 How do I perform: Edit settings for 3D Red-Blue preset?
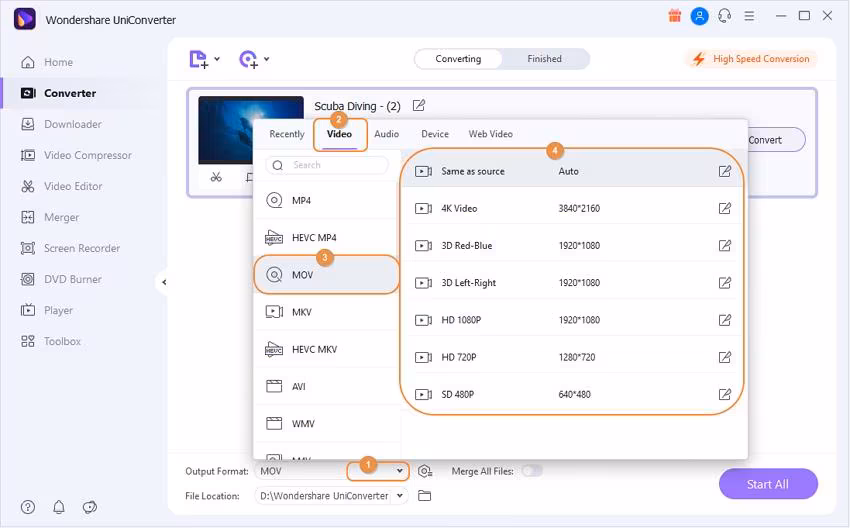725,246
